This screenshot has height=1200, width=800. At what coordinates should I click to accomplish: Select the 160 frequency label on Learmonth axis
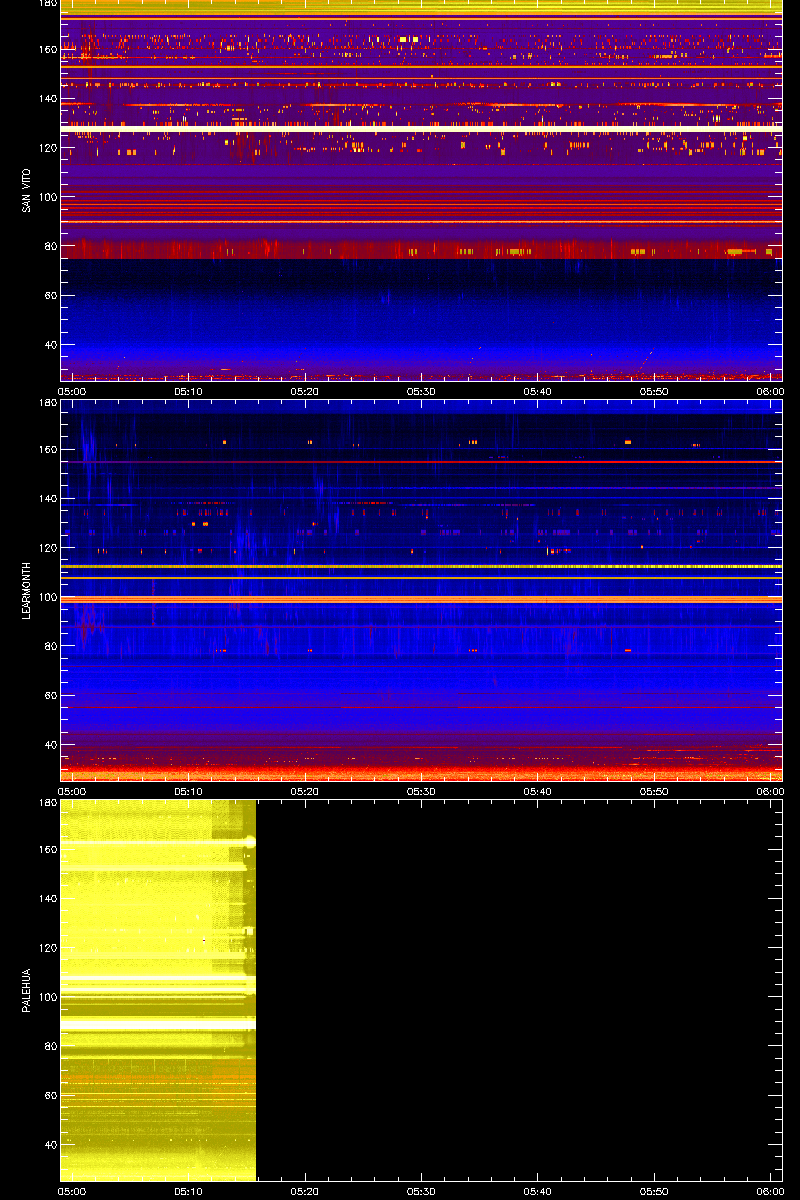click(47, 449)
